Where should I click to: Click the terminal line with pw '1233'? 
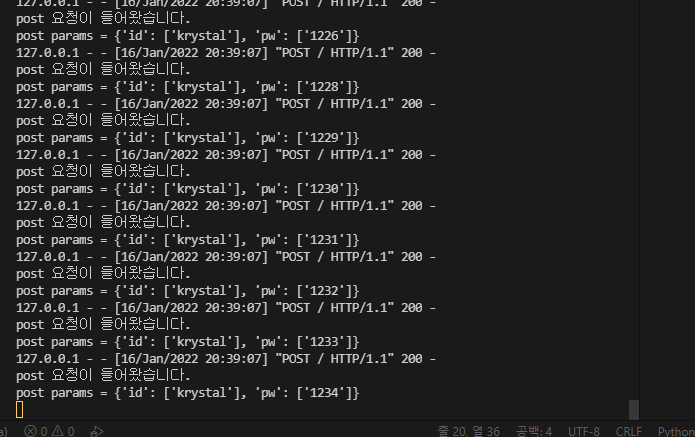coord(187,342)
